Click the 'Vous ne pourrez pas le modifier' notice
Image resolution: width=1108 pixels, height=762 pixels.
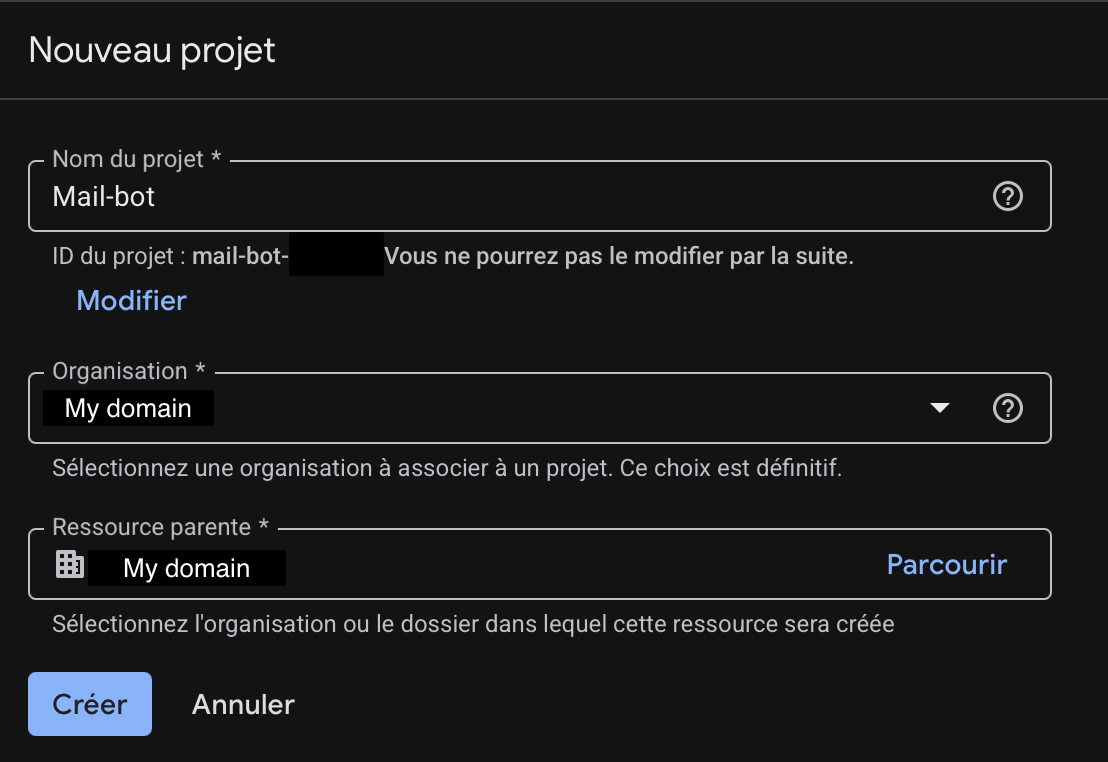[618, 256]
